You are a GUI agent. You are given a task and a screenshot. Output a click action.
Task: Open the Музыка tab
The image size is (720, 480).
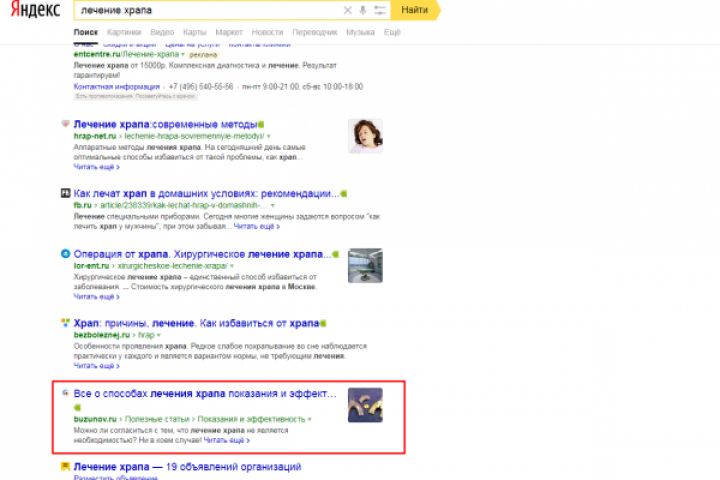click(x=360, y=32)
